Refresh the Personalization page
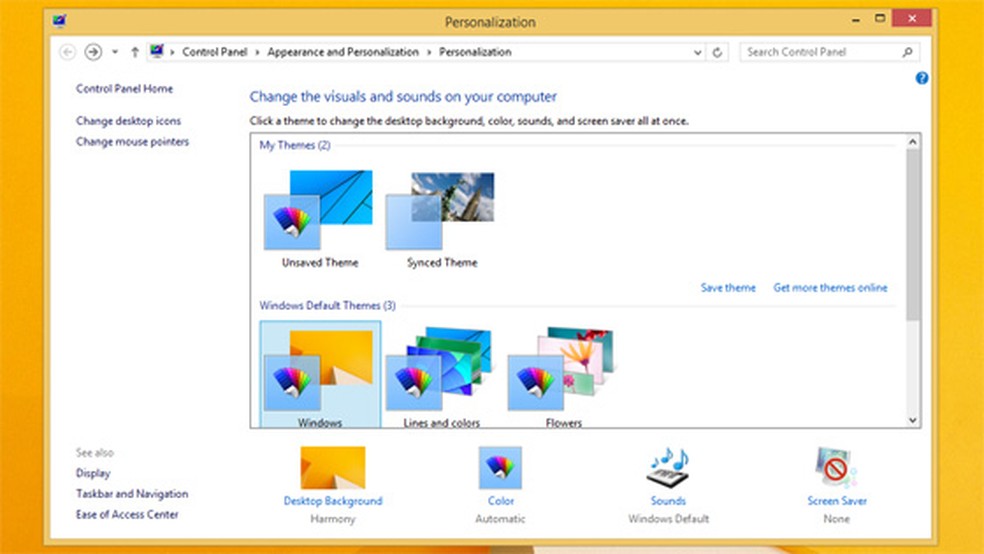 (x=717, y=53)
